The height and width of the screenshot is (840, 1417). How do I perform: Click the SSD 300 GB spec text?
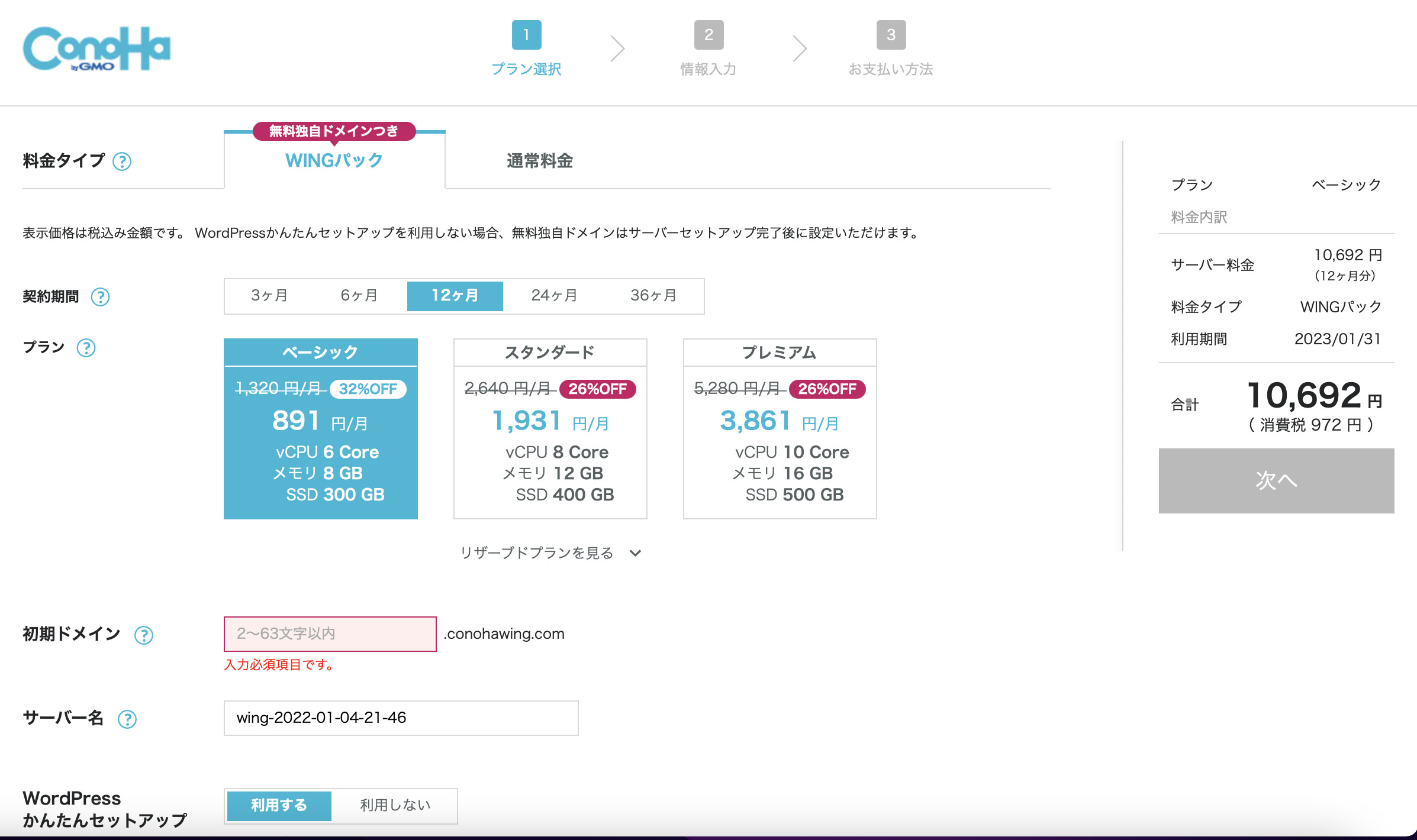pos(335,495)
